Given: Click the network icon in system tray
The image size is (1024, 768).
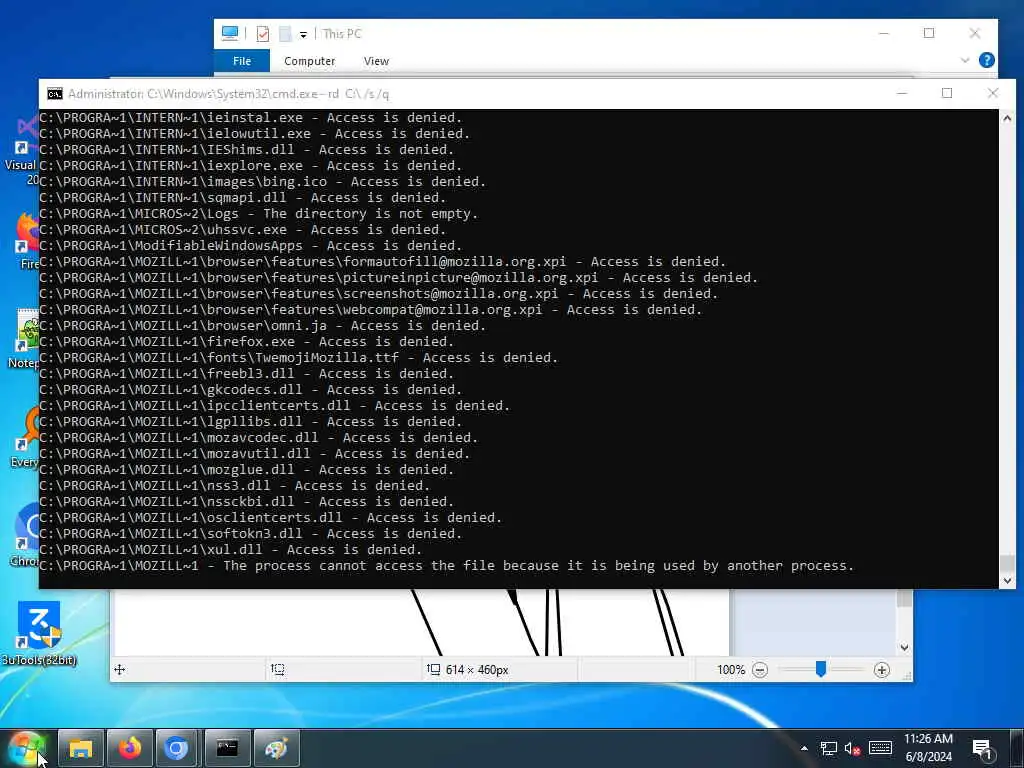Looking at the screenshot, I should pyautogui.click(x=828, y=748).
